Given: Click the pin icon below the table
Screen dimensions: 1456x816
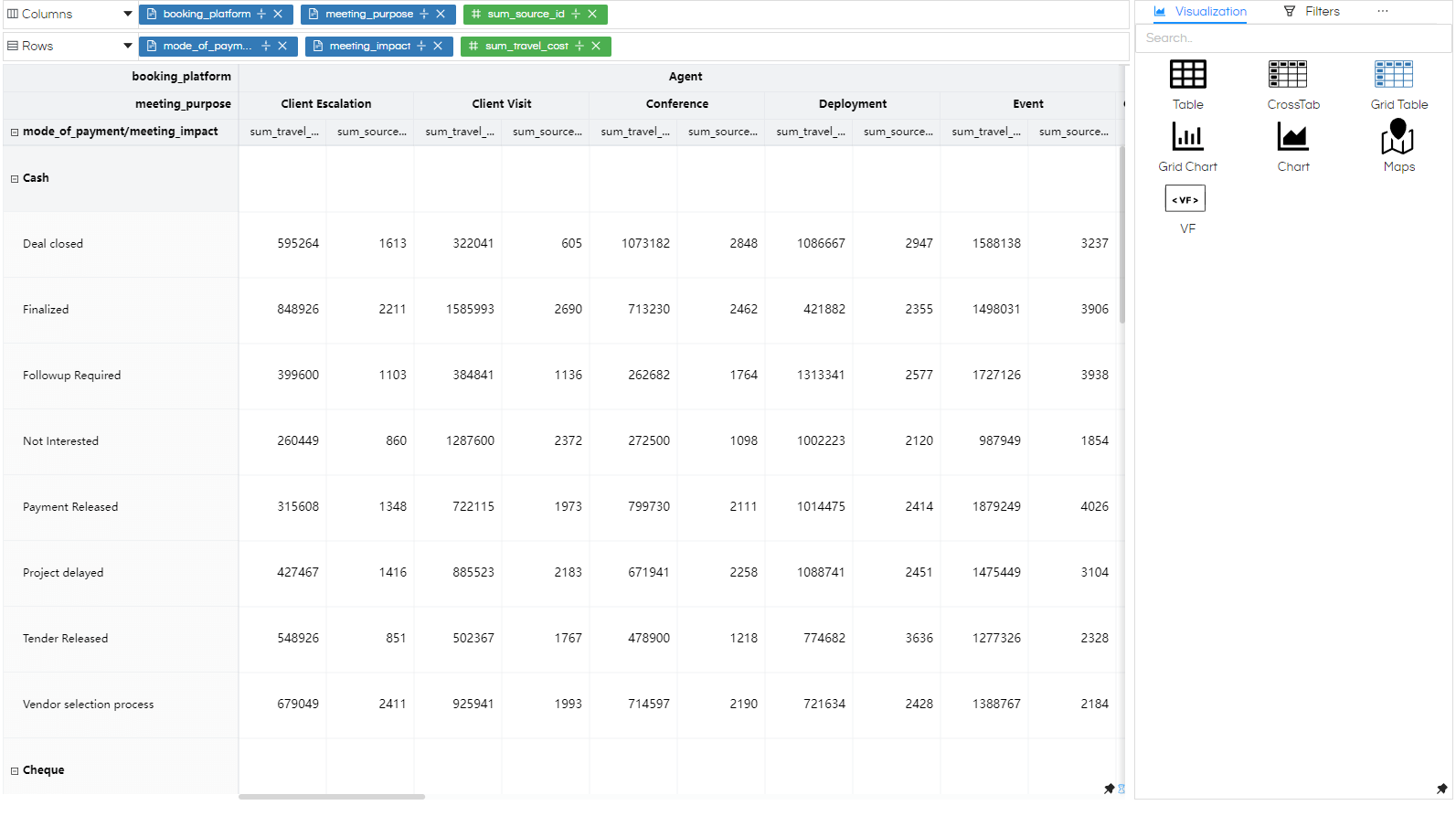Looking at the screenshot, I should click(1109, 789).
